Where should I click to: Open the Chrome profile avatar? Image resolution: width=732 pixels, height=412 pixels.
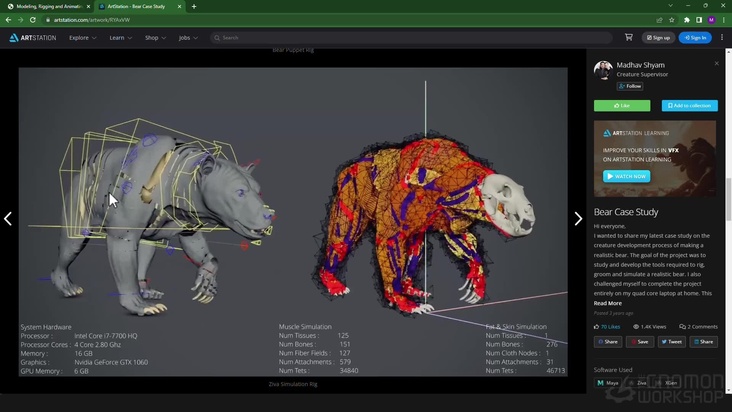click(x=711, y=20)
